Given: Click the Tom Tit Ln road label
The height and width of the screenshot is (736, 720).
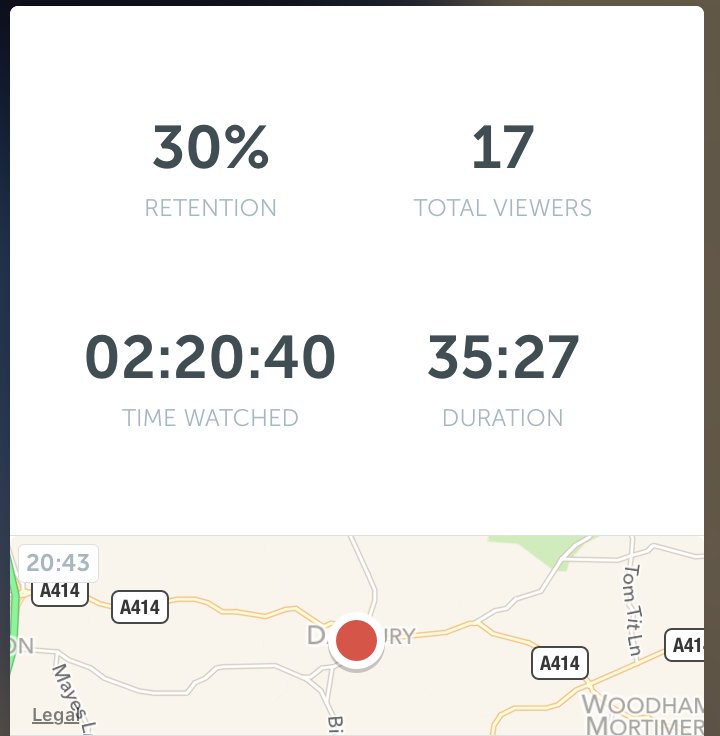Looking at the screenshot, I should (632, 610).
